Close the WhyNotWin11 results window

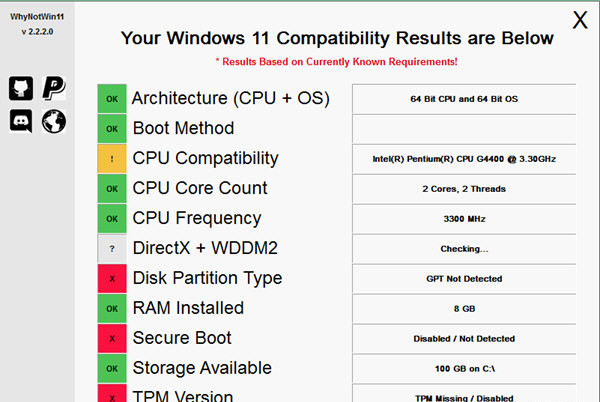click(x=579, y=19)
